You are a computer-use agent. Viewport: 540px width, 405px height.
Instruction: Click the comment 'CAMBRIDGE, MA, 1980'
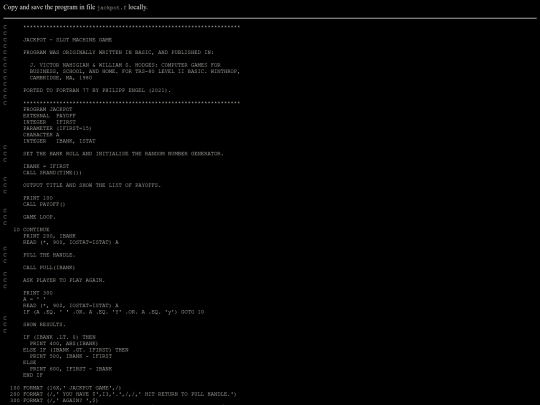pyautogui.click(x=61, y=77)
